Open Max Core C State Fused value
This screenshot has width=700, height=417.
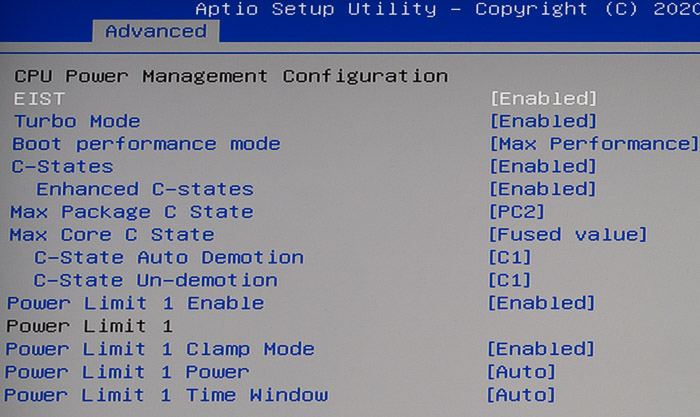click(x=567, y=235)
